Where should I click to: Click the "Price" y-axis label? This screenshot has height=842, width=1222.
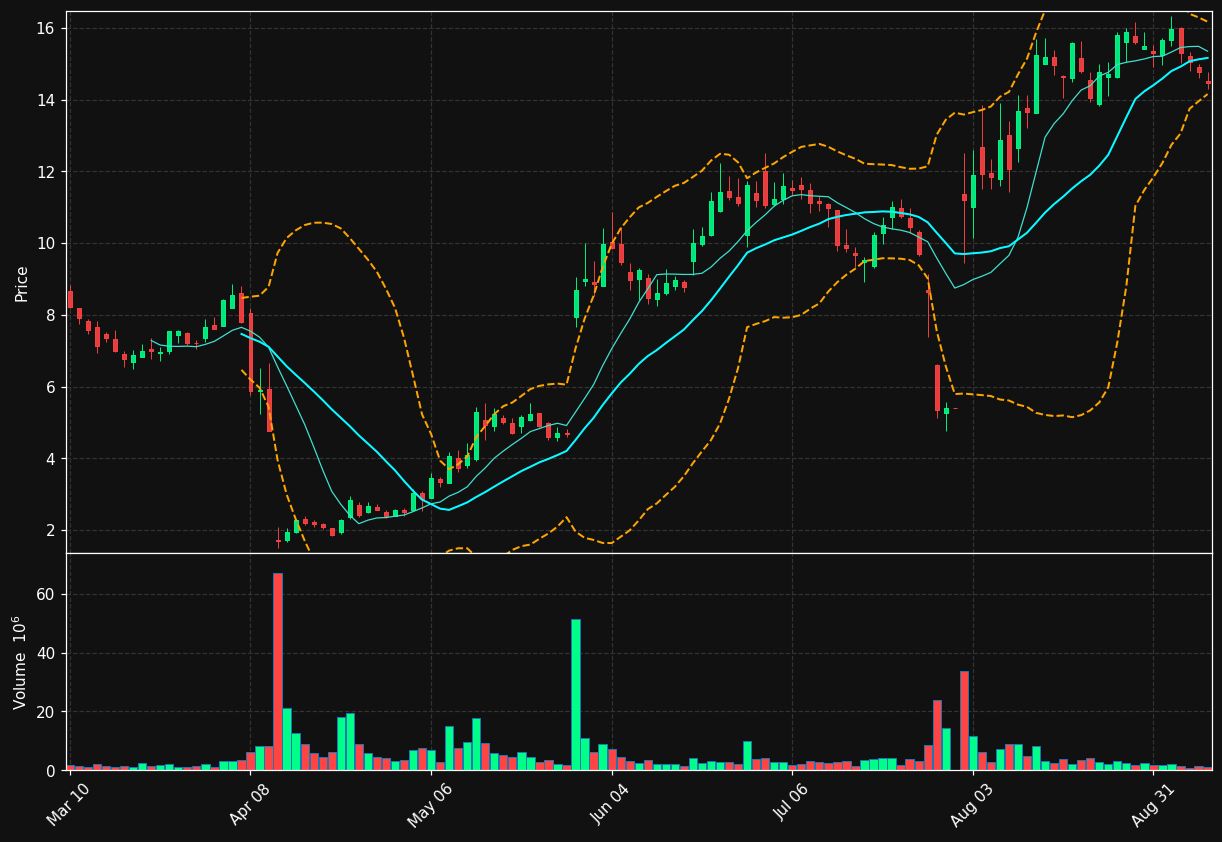(x=22, y=283)
